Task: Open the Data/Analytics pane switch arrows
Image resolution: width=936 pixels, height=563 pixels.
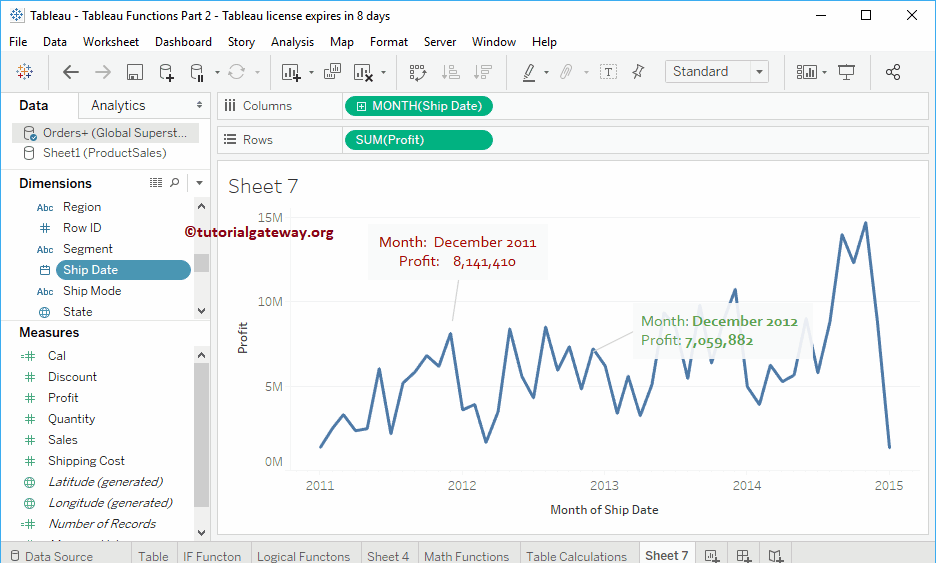Action: point(199,105)
